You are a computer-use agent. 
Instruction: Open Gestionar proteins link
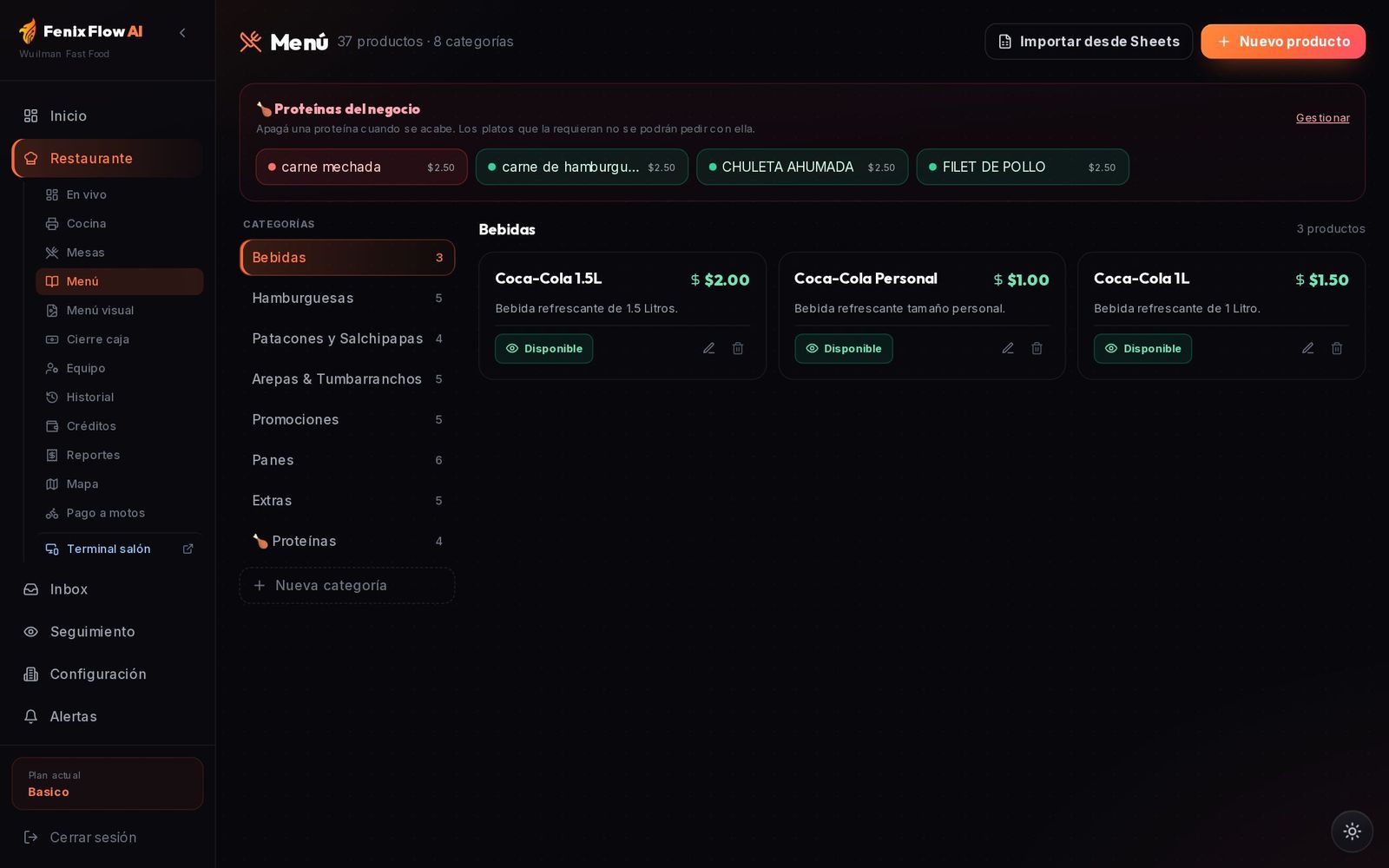click(x=1322, y=118)
